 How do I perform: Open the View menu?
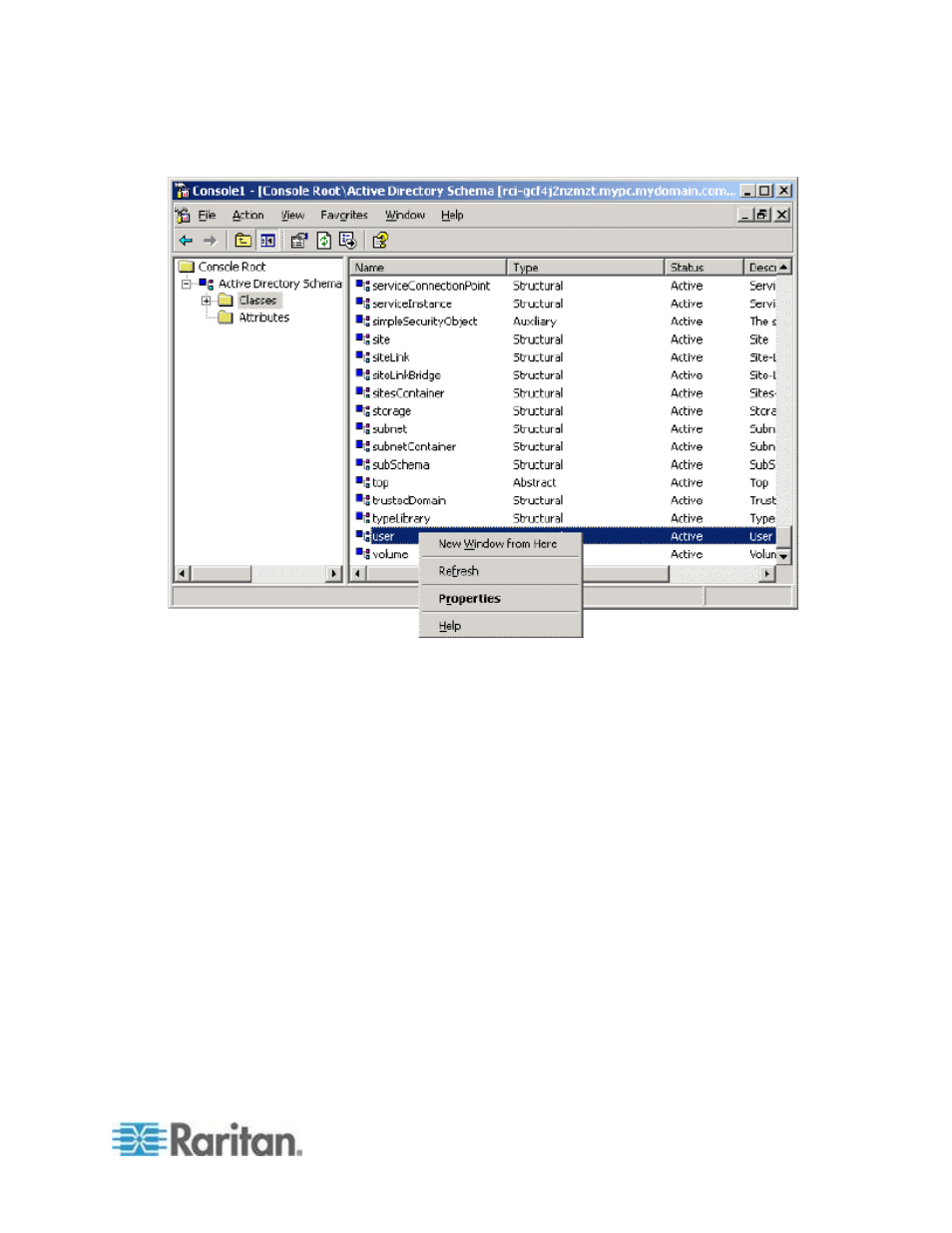pos(292,216)
